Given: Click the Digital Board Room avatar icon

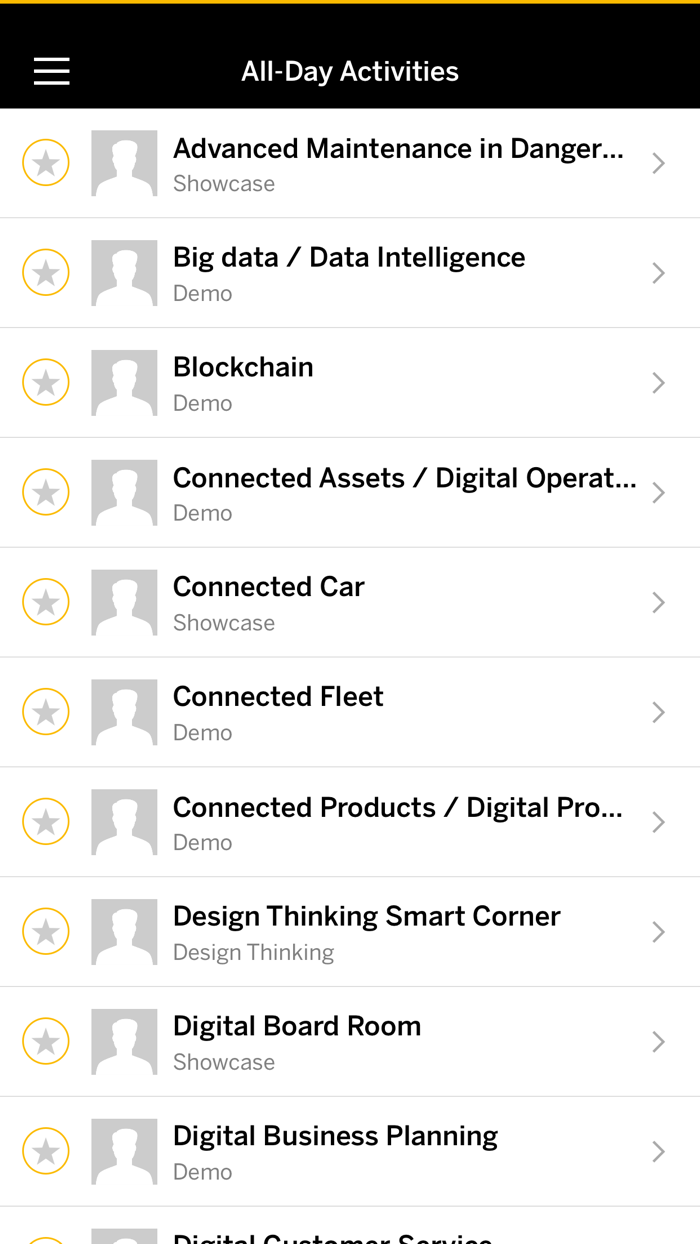Looking at the screenshot, I should click(123, 1042).
